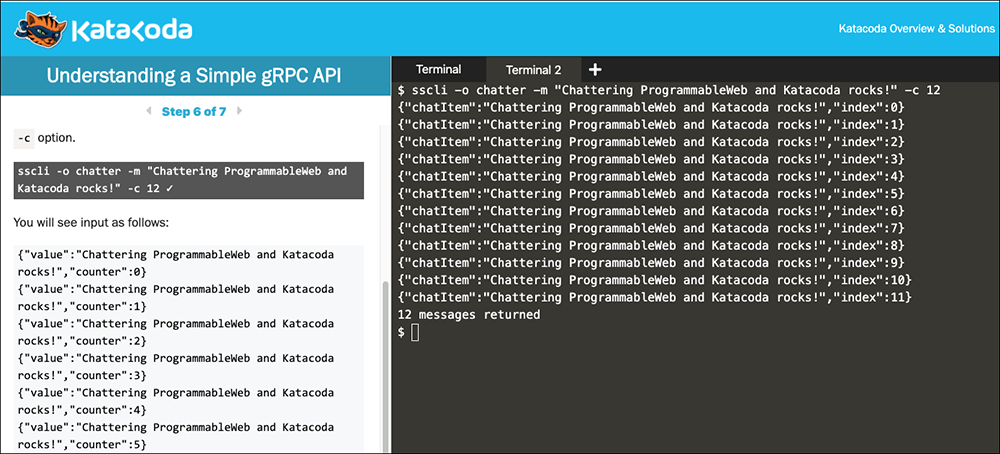
Task: Click terminal output line with "index":7
Action: click(x=651, y=228)
